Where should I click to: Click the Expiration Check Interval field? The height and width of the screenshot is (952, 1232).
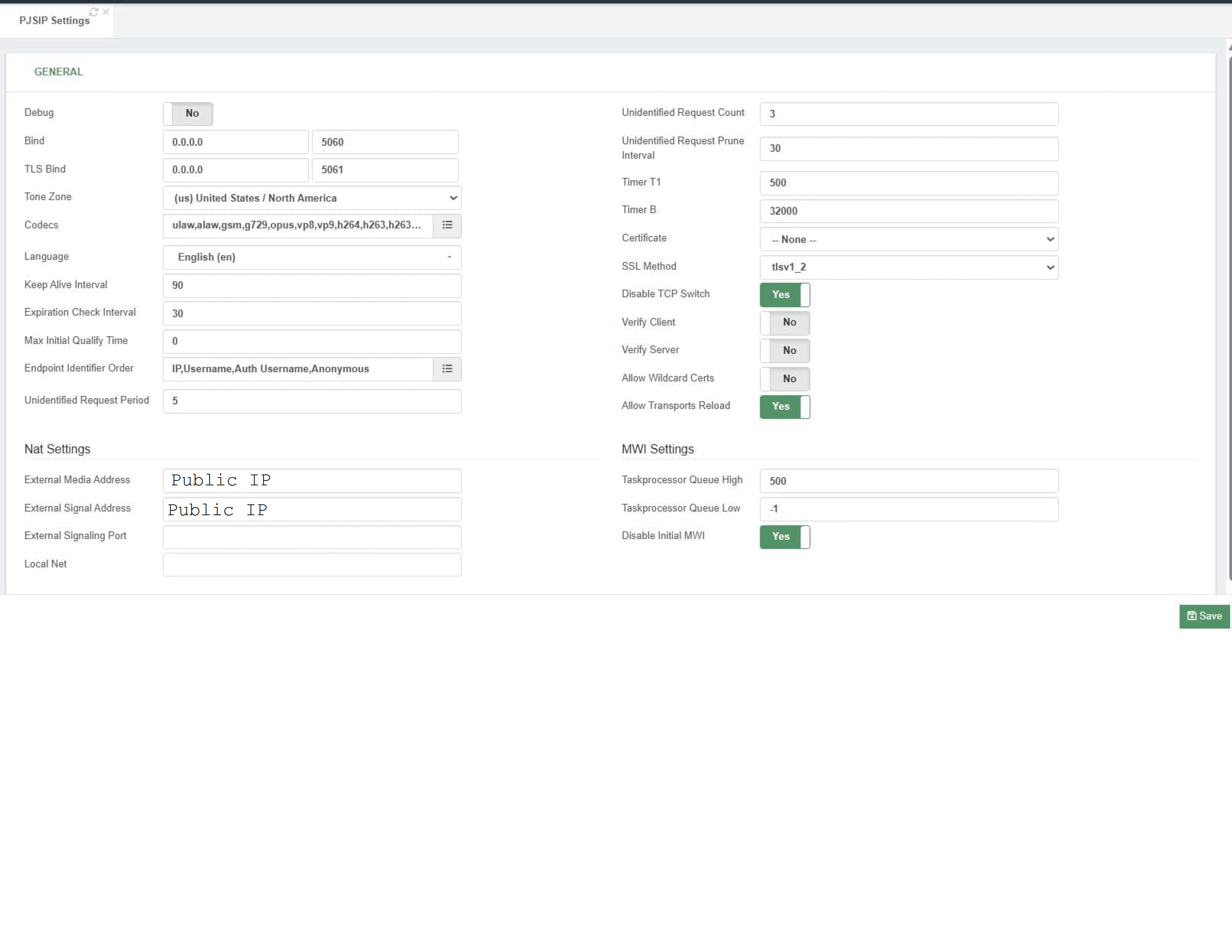click(x=312, y=314)
